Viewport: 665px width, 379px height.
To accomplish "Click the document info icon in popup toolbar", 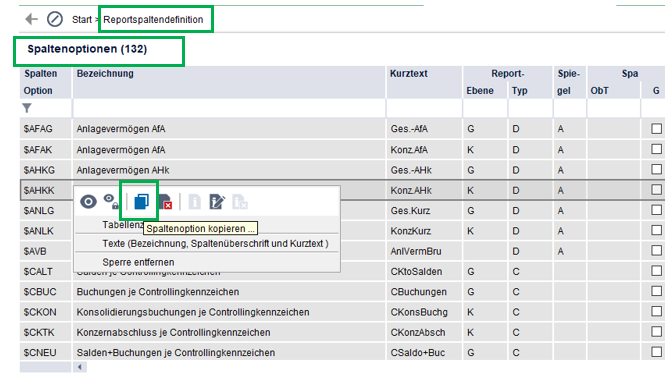I will [194, 202].
